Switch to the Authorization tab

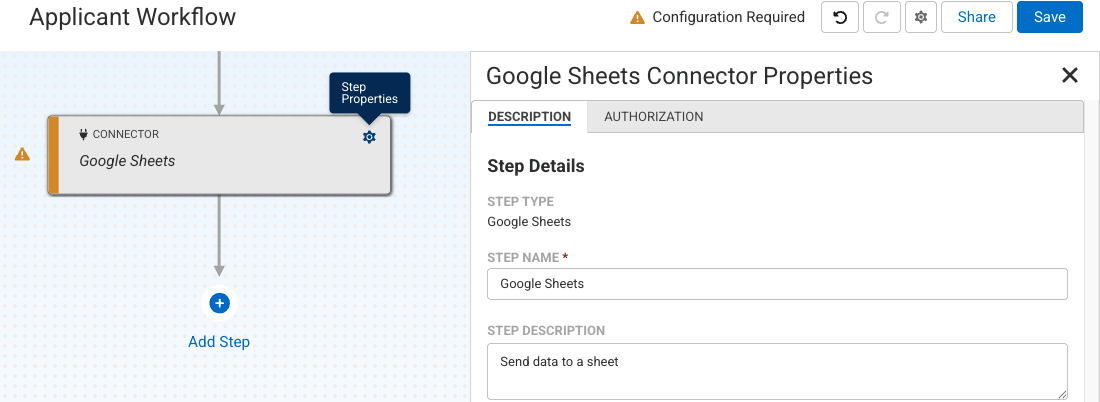pyautogui.click(x=653, y=117)
